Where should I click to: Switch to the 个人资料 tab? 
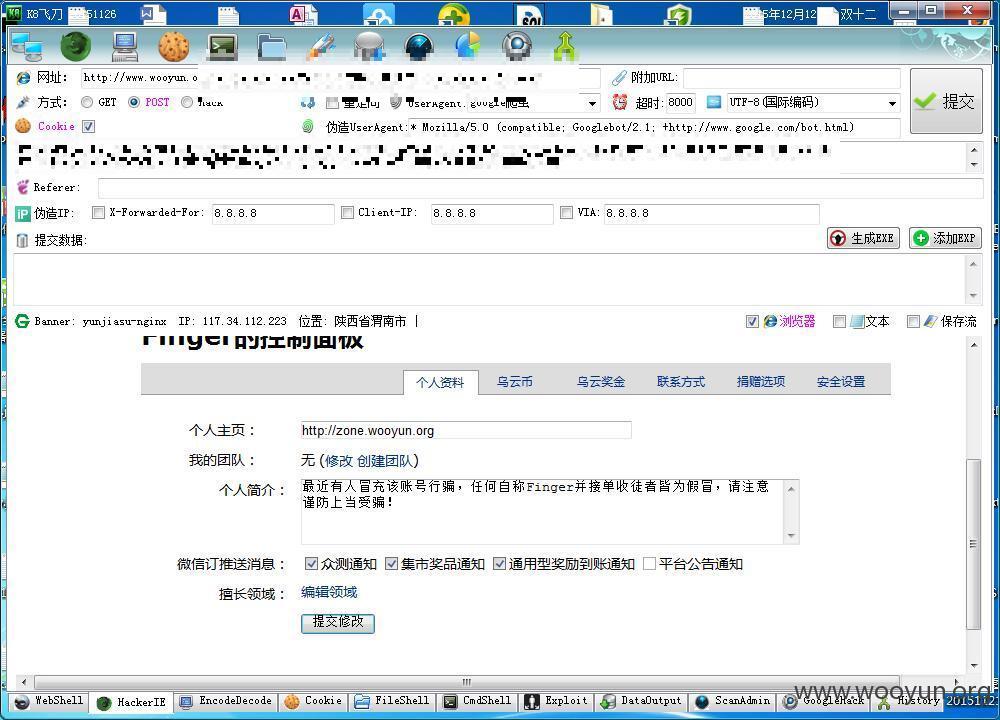click(441, 383)
